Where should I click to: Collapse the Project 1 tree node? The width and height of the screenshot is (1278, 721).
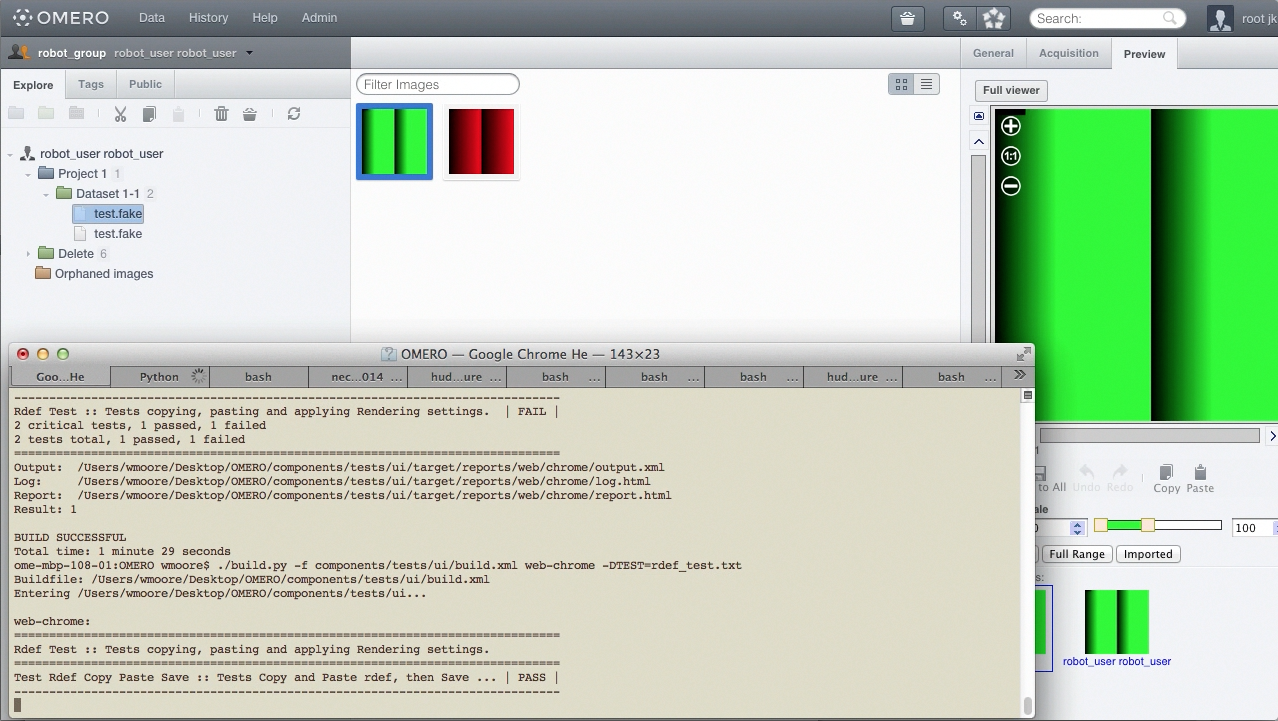pos(28,174)
